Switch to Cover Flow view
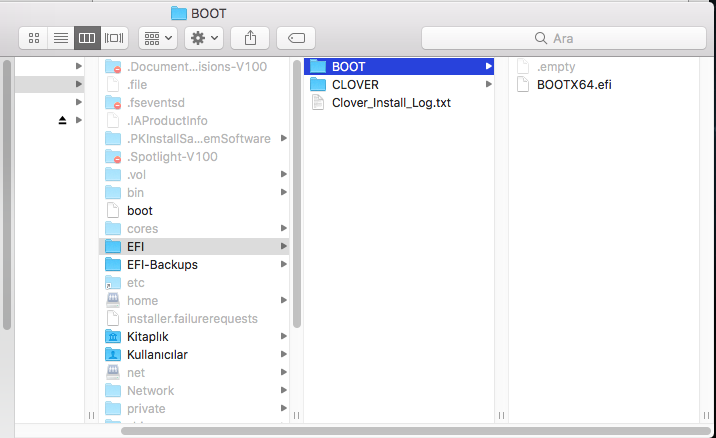This screenshot has width=716, height=438. point(115,38)
